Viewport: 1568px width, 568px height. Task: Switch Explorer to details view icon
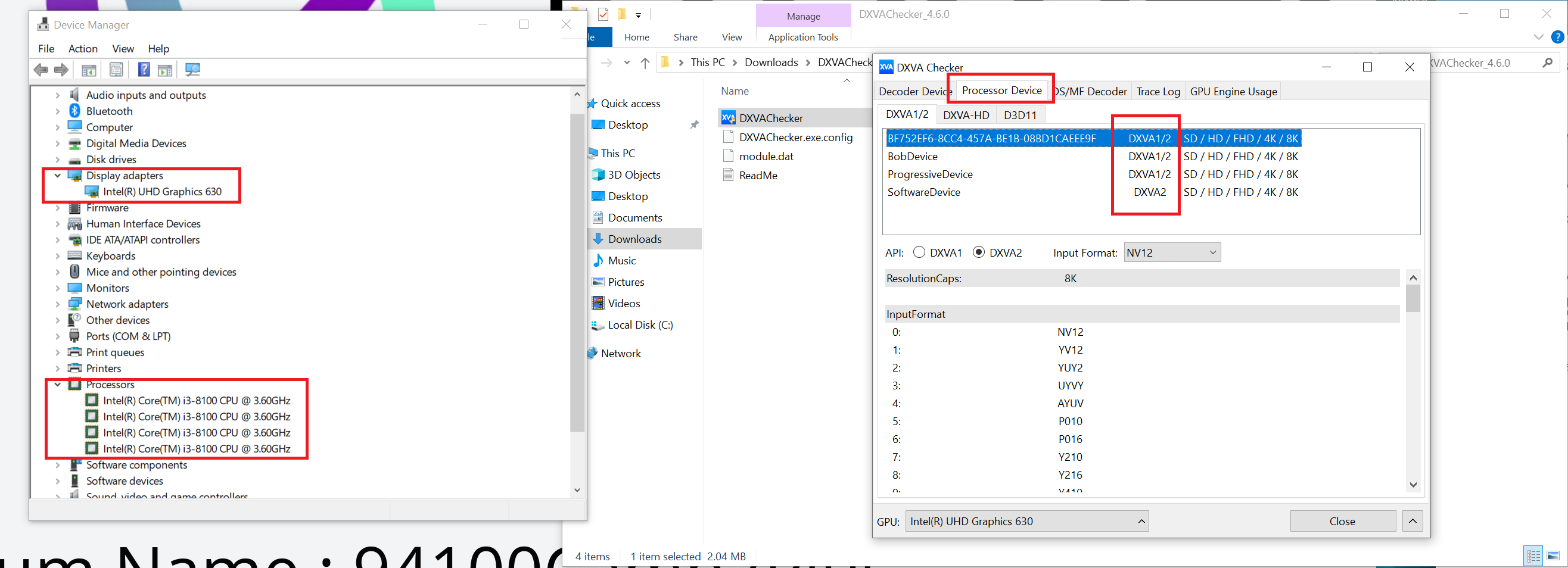1534,556
